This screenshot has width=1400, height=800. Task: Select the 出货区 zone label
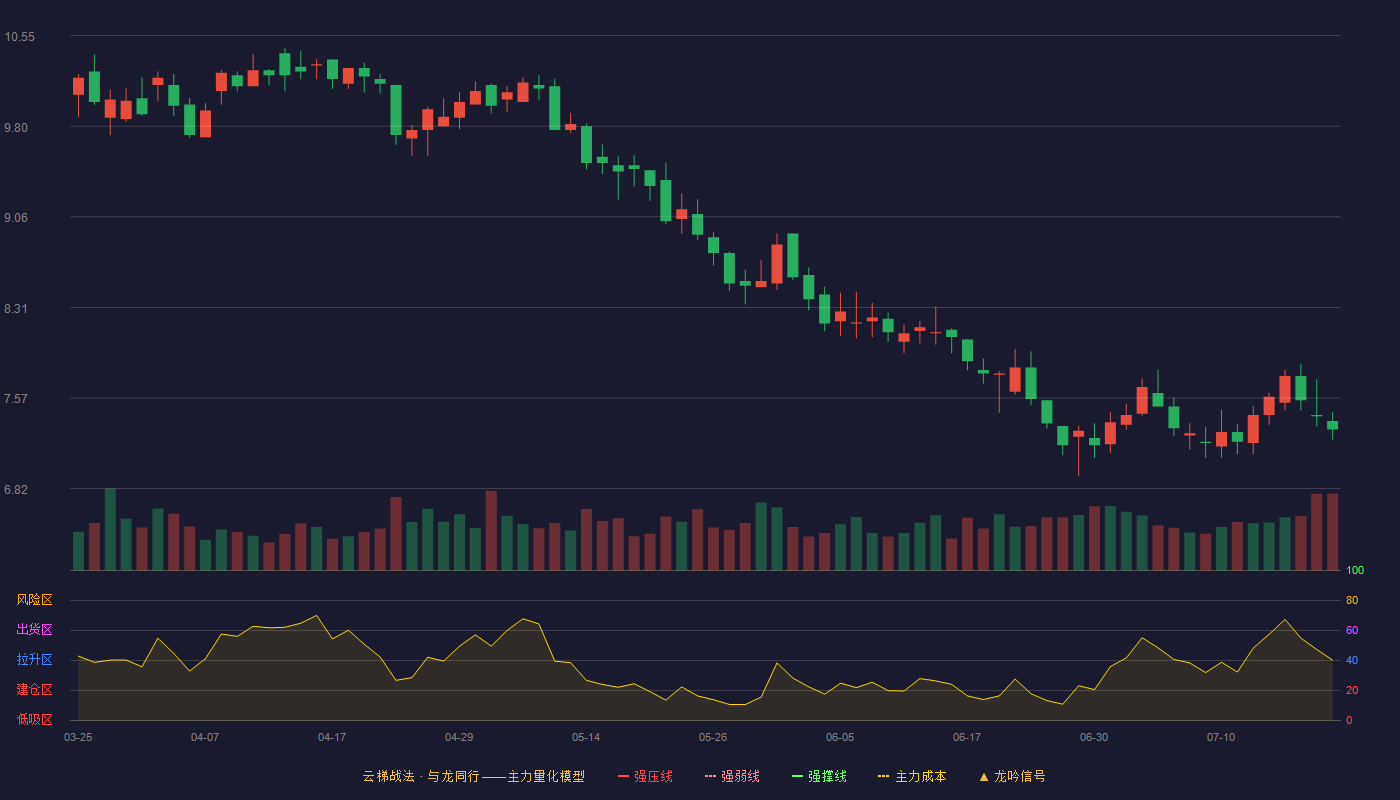pos(34,630)
